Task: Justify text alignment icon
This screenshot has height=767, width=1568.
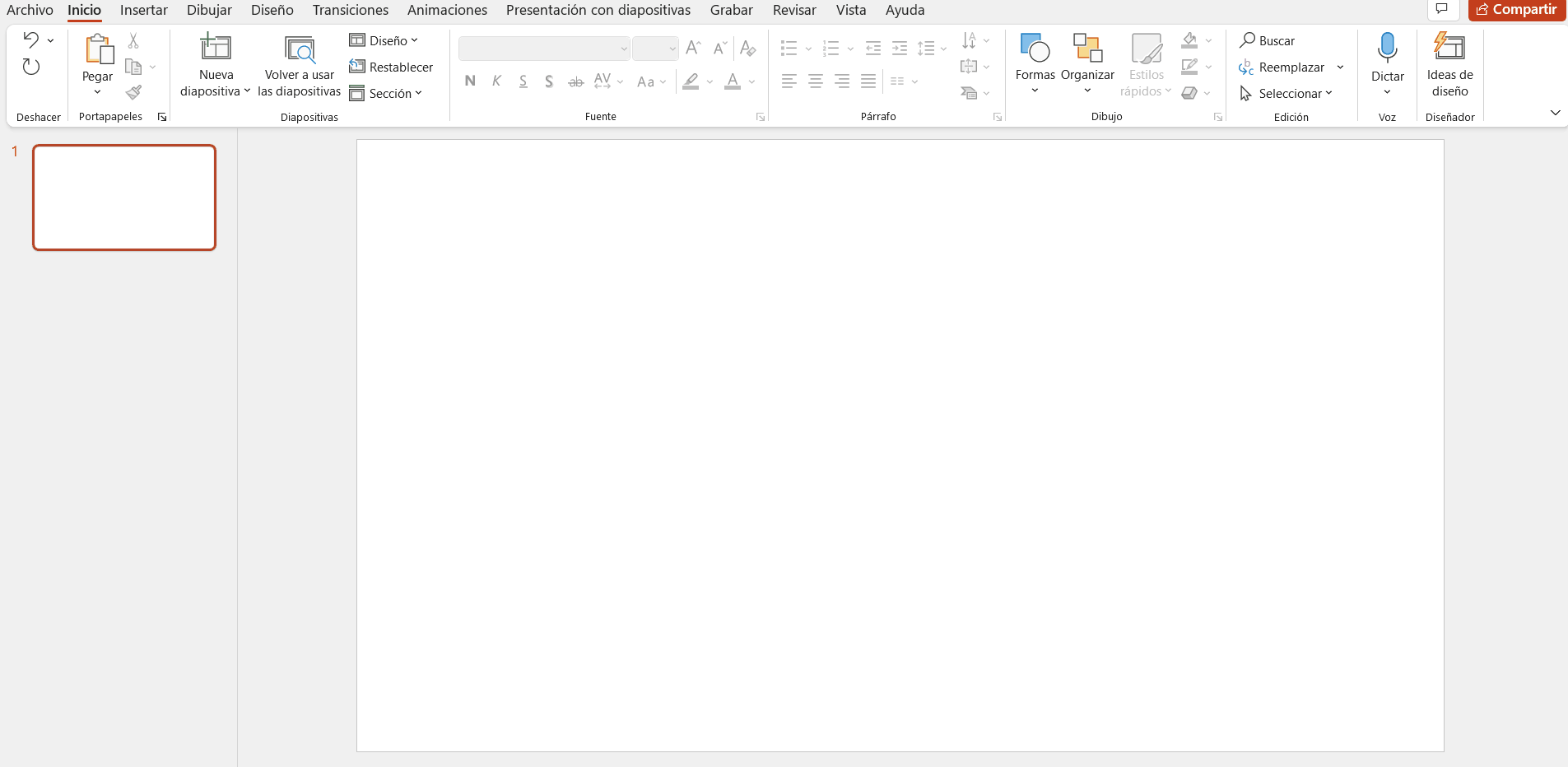Action: coord(868,81)
